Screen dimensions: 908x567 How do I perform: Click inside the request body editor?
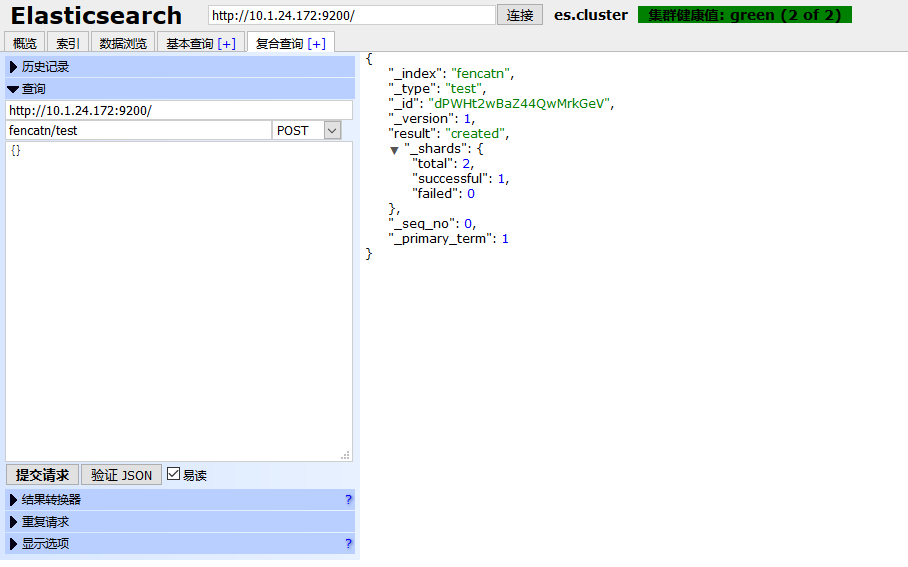pyautogui.click(x=179, y=301)
